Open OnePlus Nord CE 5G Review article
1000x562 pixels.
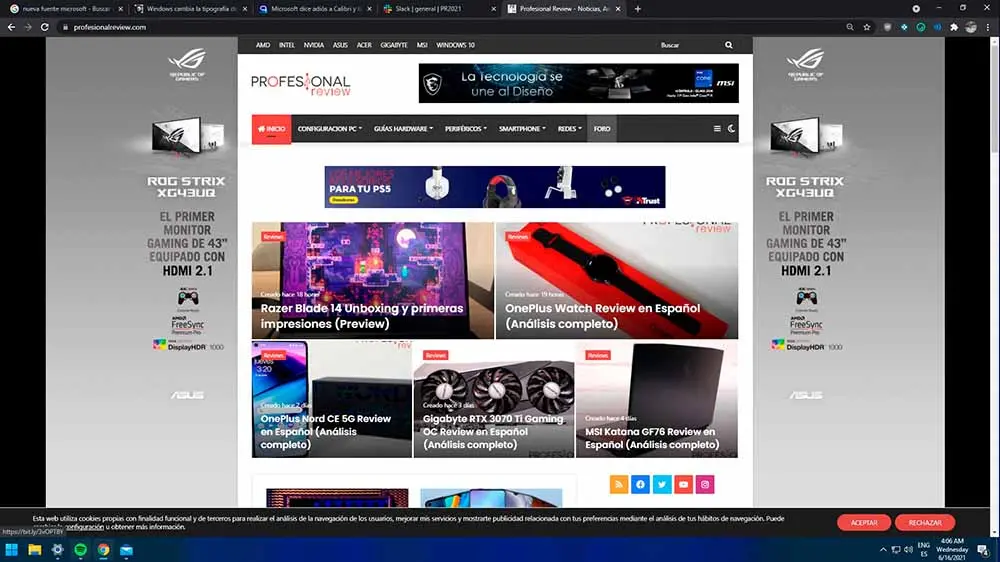pyautogui.click(x=332, y=399)
